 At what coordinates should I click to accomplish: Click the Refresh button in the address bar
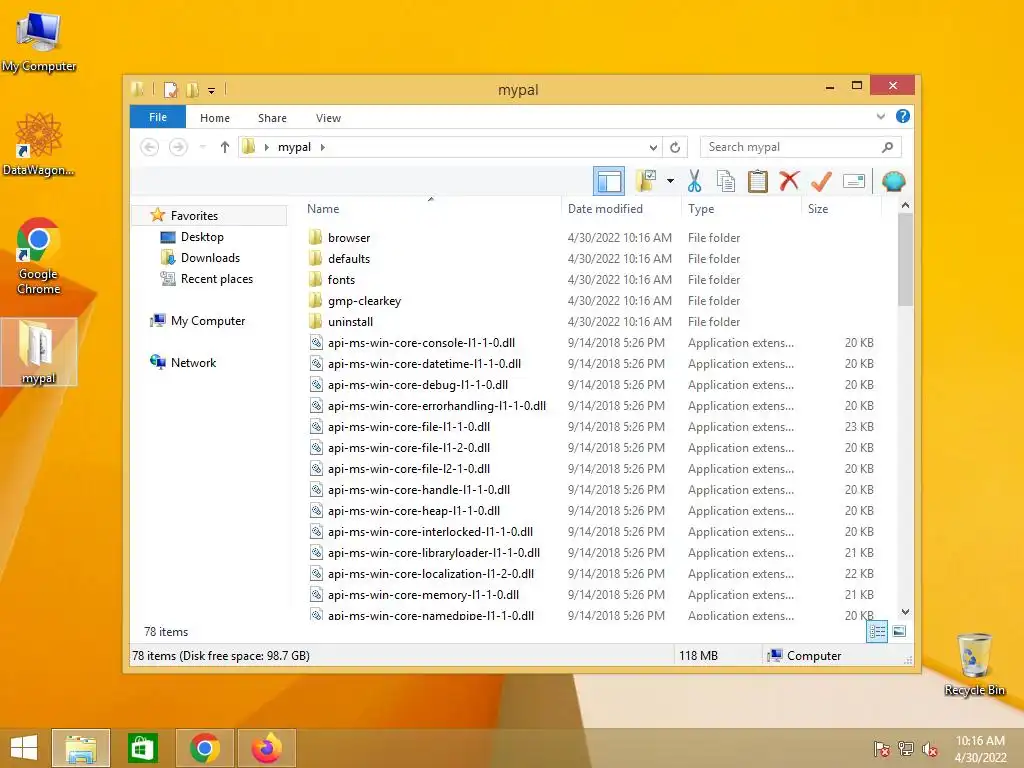(675, 148)
